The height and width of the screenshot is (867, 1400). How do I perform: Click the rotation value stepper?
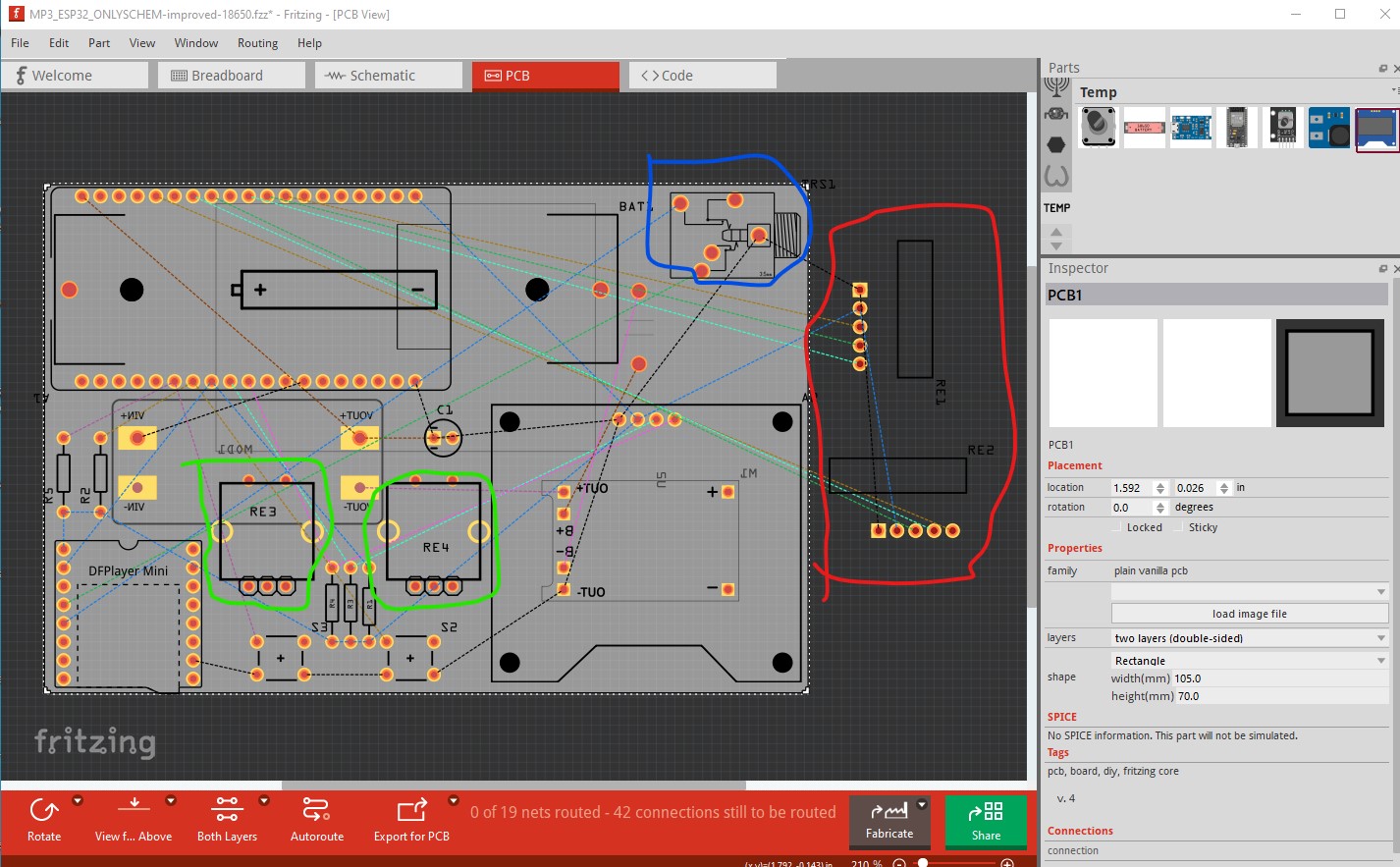[1159, 508]
